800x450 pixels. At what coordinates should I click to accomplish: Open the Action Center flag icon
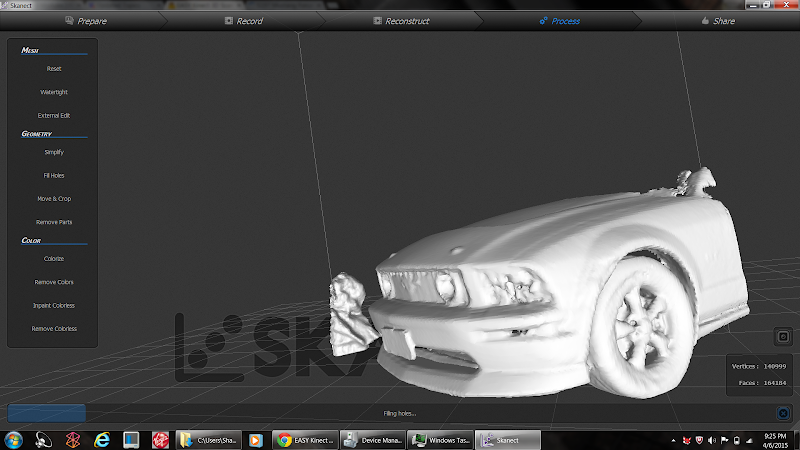[x=724, y=440]
